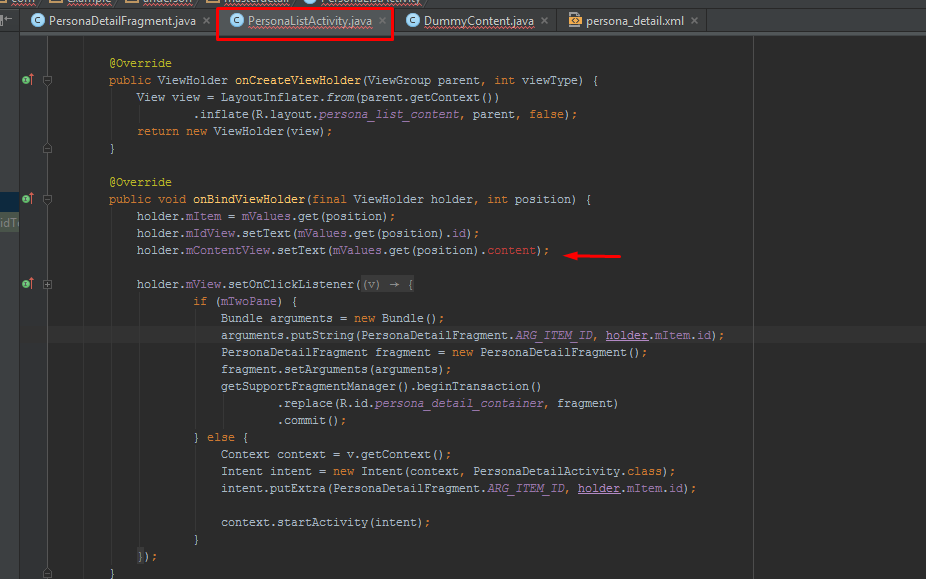The image size is (926, 579).
Task: Switch to the DummyContent.java tab
Action: pyautogui.click(x=478, y=20)
